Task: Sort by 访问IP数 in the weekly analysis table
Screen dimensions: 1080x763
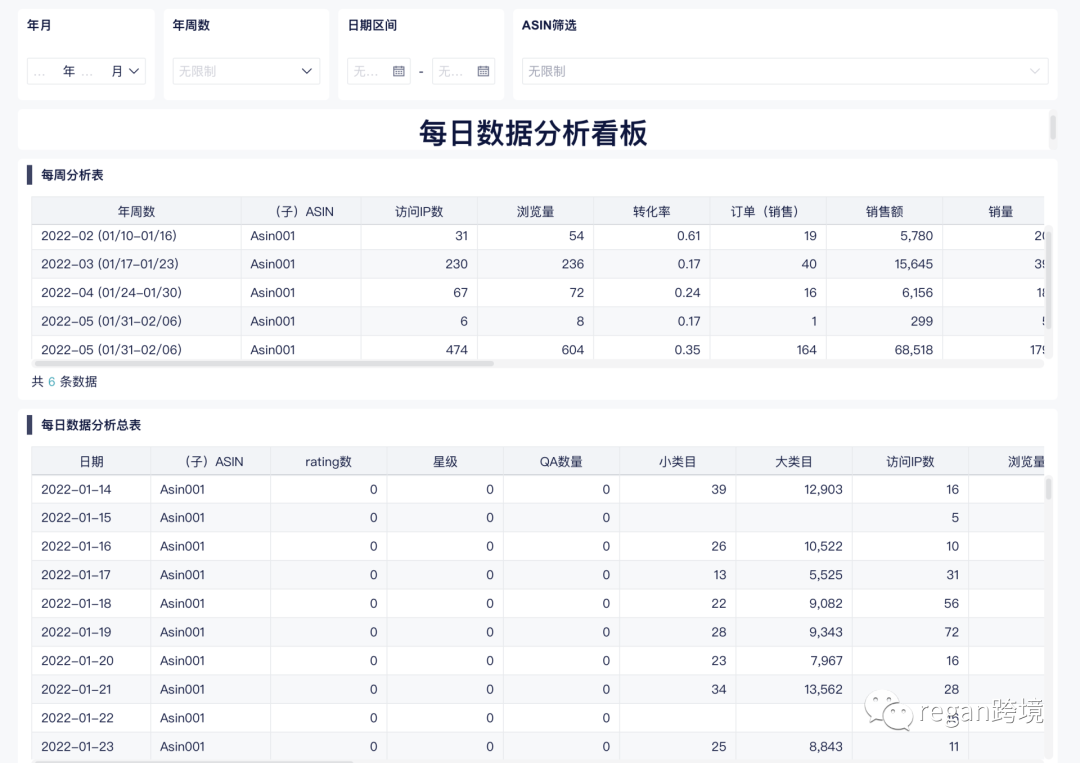Action: point(419,211)
